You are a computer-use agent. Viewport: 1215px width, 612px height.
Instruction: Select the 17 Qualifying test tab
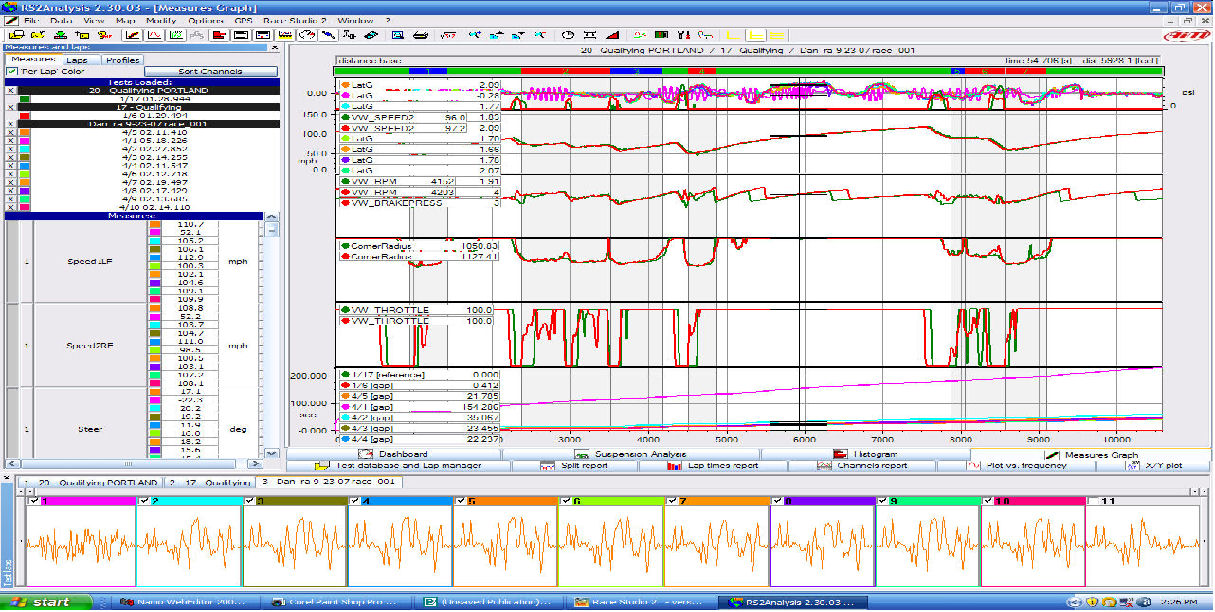click(209, 482)
